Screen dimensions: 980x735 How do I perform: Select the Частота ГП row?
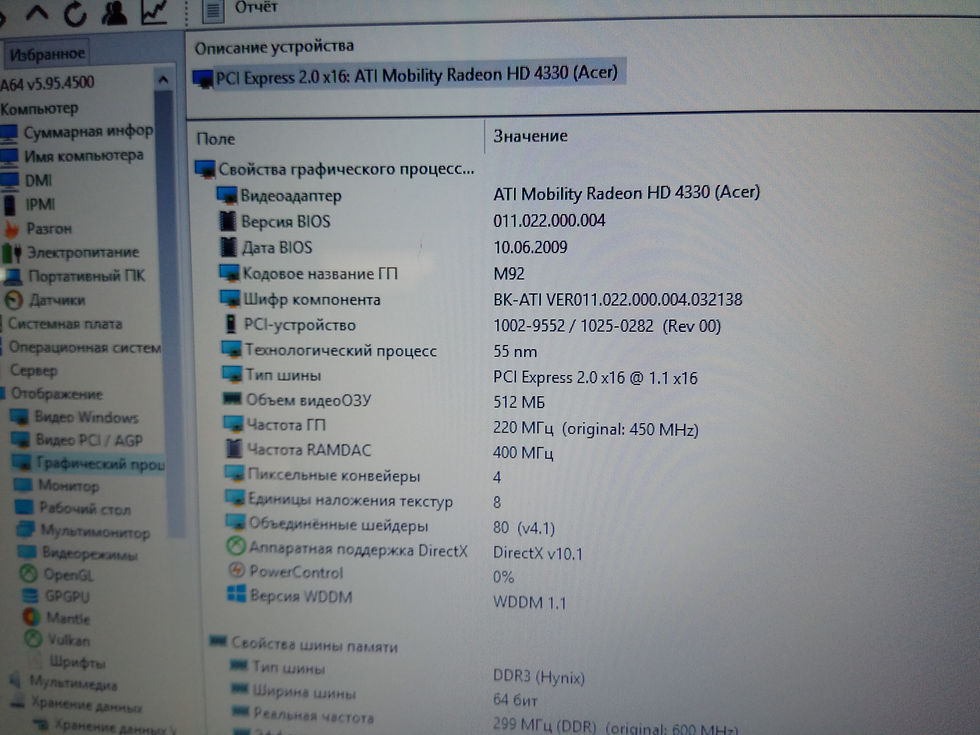coord(461,427)
